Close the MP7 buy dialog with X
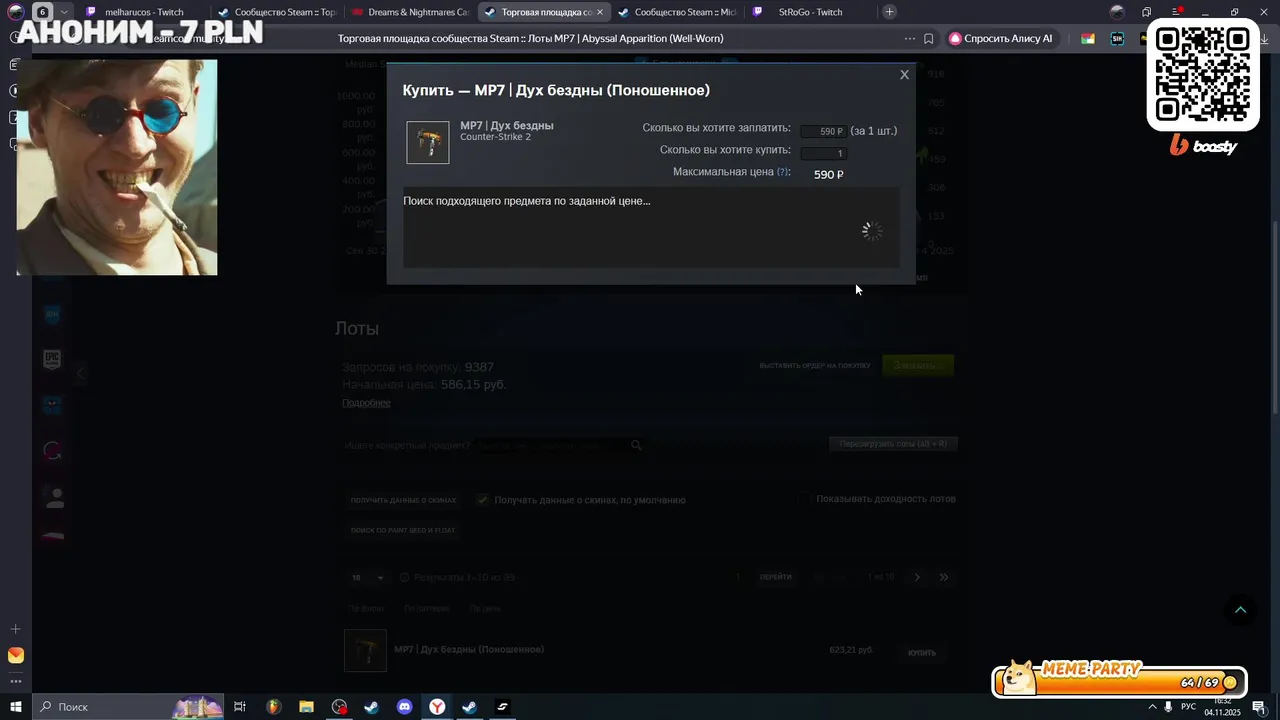Screen dimensions: 1280x720 [x=904, y=75]
